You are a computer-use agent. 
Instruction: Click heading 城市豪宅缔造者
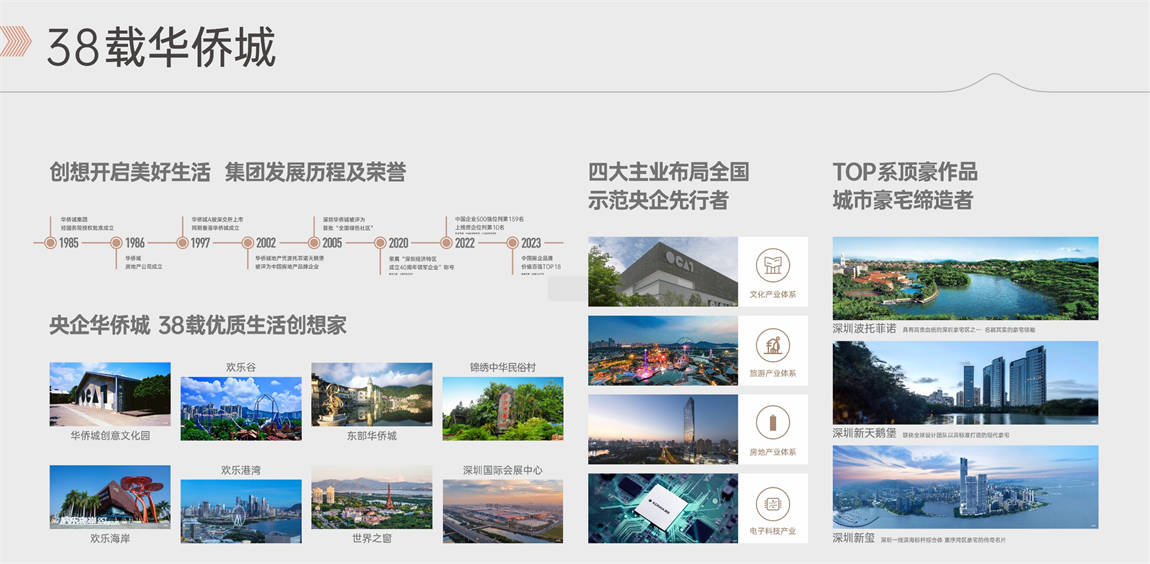(x=903, y=200)
